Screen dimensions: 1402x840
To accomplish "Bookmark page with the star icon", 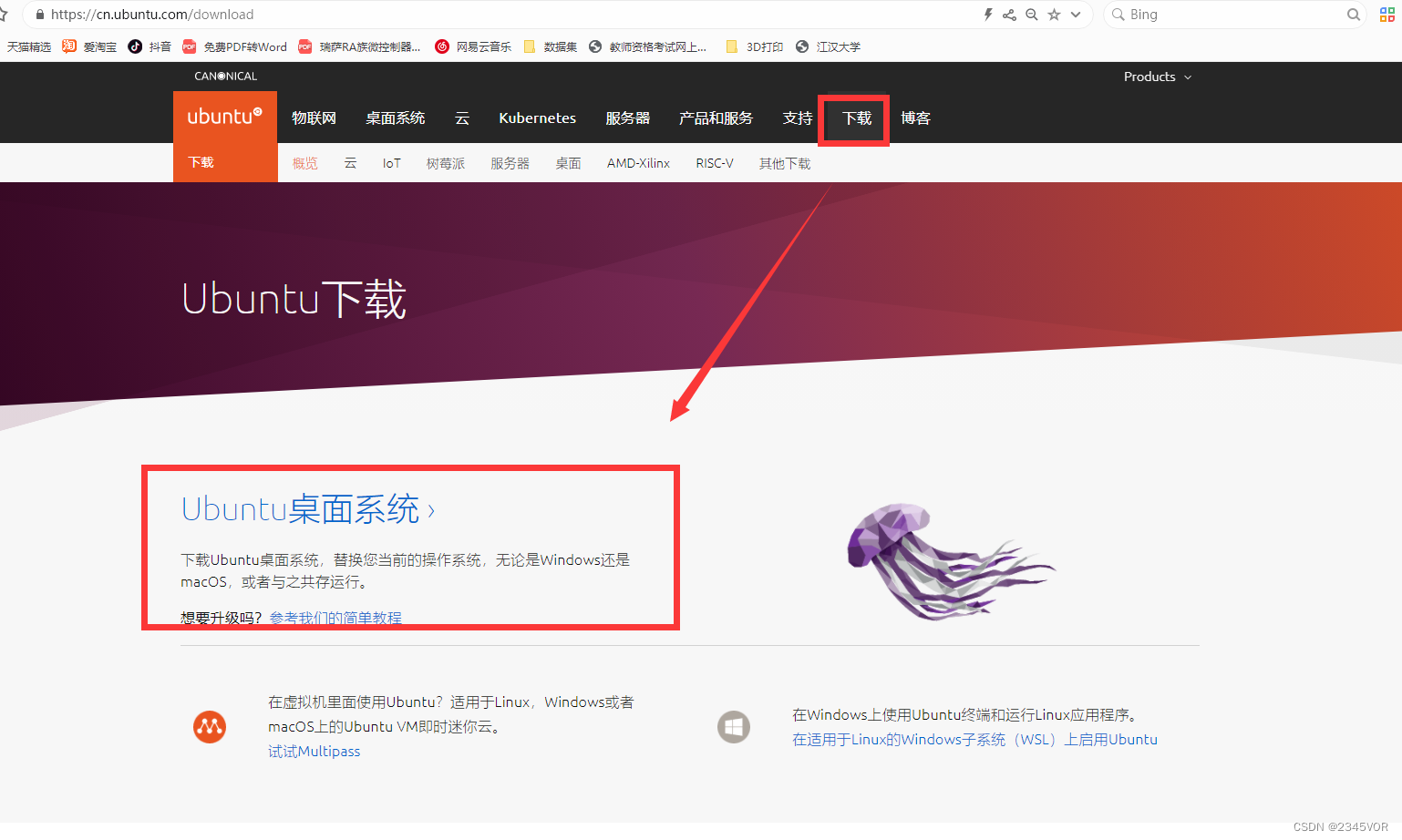I will pyautogui.click(x=1054, y=15).
